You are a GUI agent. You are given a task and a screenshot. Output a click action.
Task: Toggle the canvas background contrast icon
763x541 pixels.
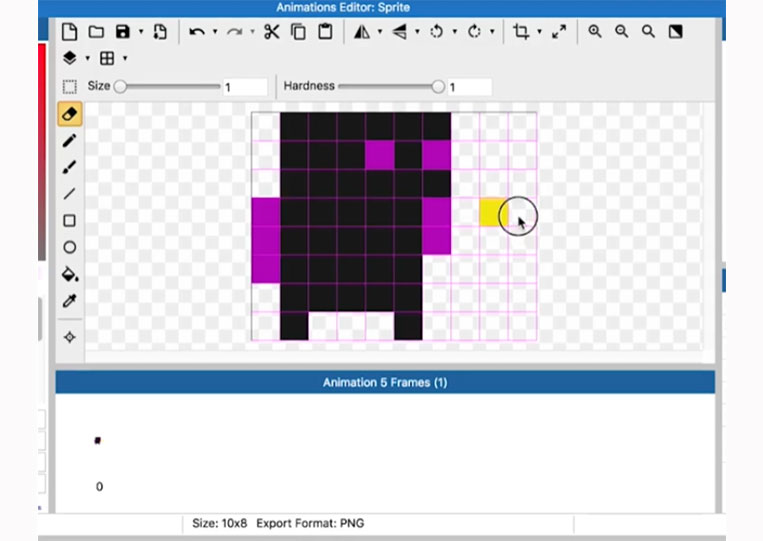click(675, 32)
